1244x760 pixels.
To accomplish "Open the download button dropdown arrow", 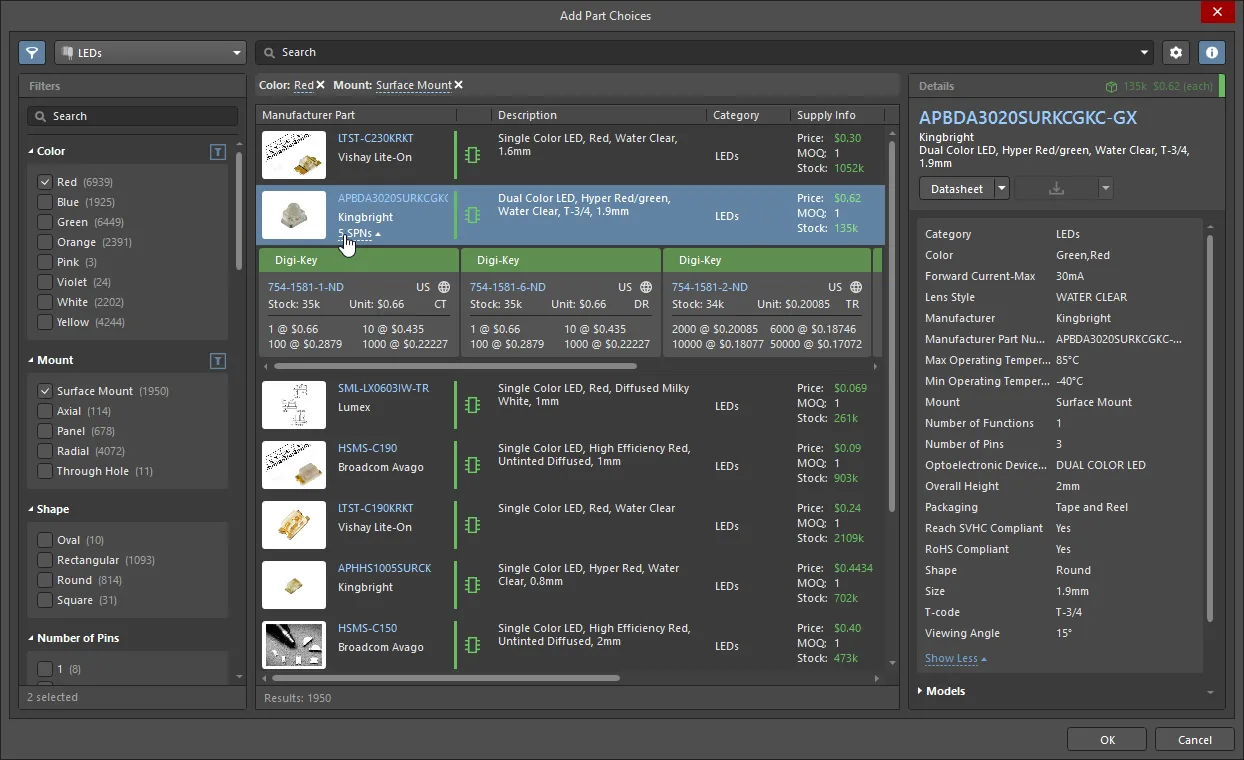I will 1105,188.
